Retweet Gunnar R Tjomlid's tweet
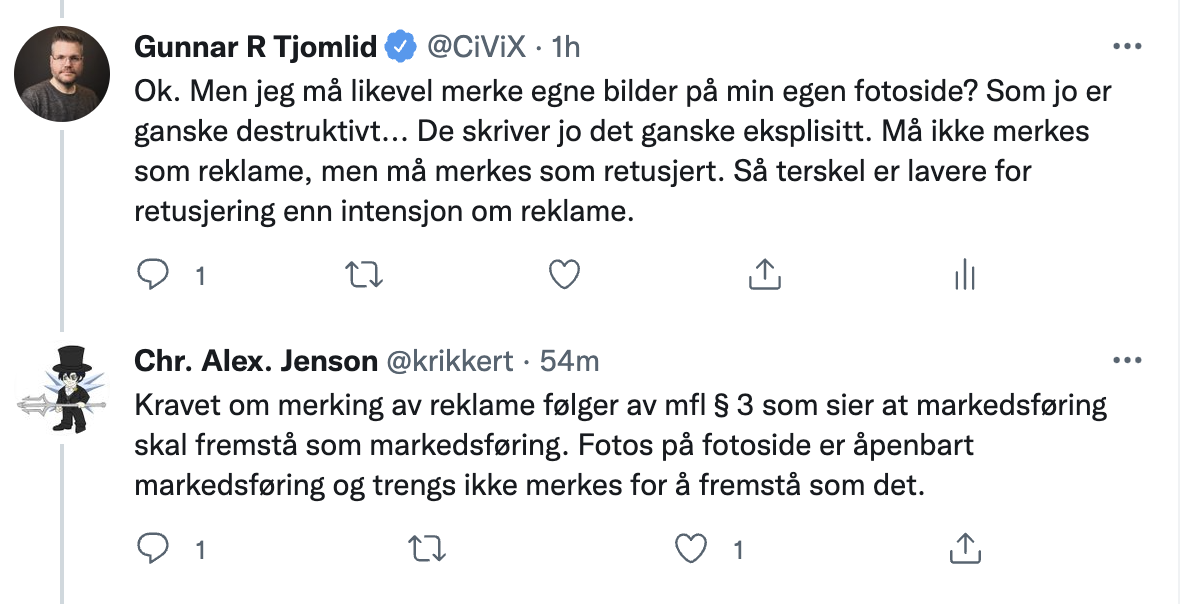Screen dimensions: 1188x604 click(x=364, y=272)
